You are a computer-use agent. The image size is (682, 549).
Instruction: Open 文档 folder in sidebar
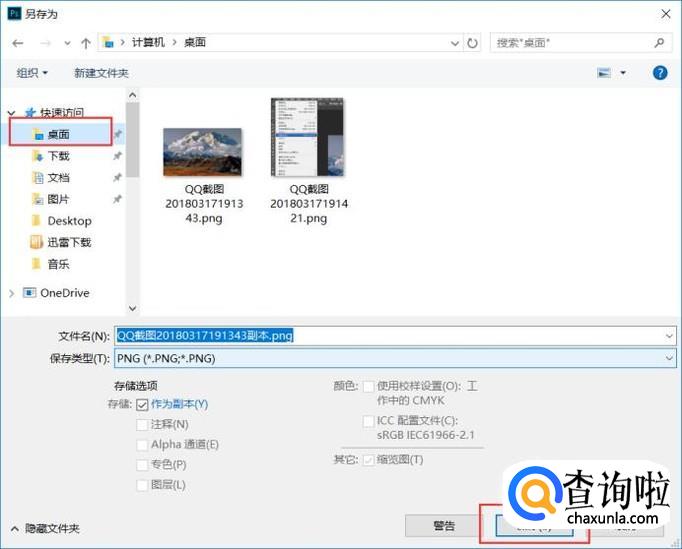(58, 177)
